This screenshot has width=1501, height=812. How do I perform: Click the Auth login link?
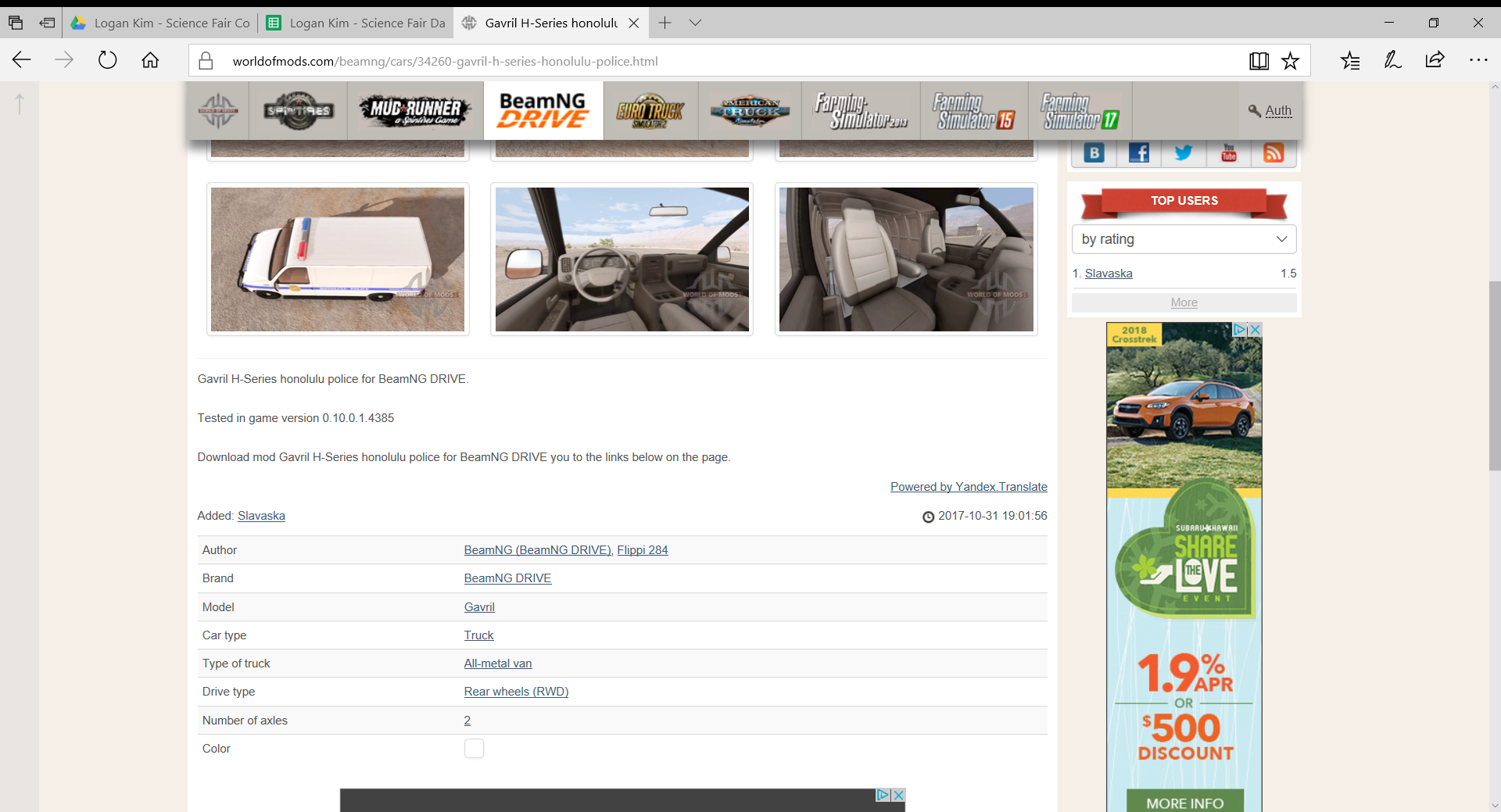pos(1278,110)
